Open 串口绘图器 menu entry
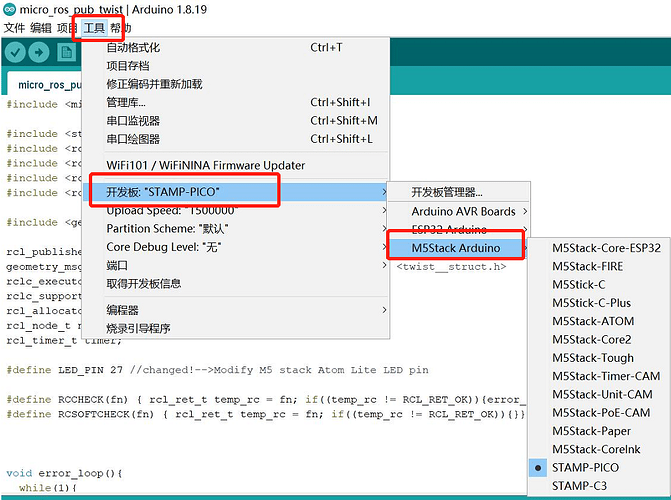This screenshot has height=500, width=671. [x=236, y=140]
